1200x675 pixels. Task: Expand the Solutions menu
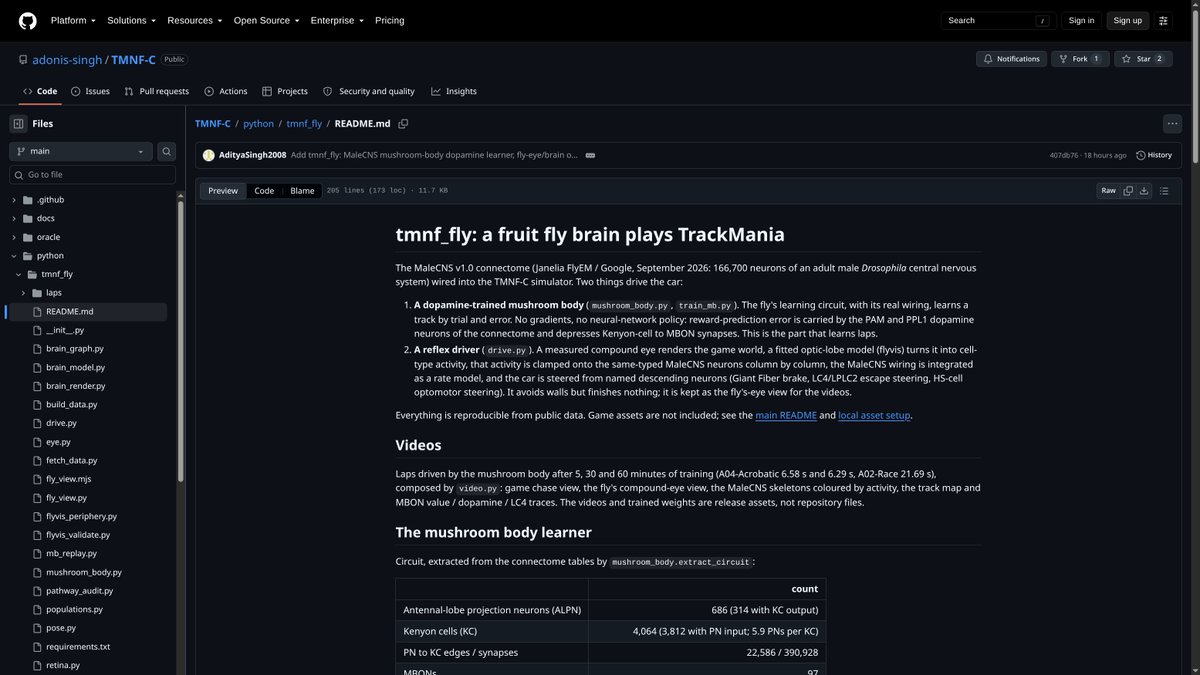(131, 20)
